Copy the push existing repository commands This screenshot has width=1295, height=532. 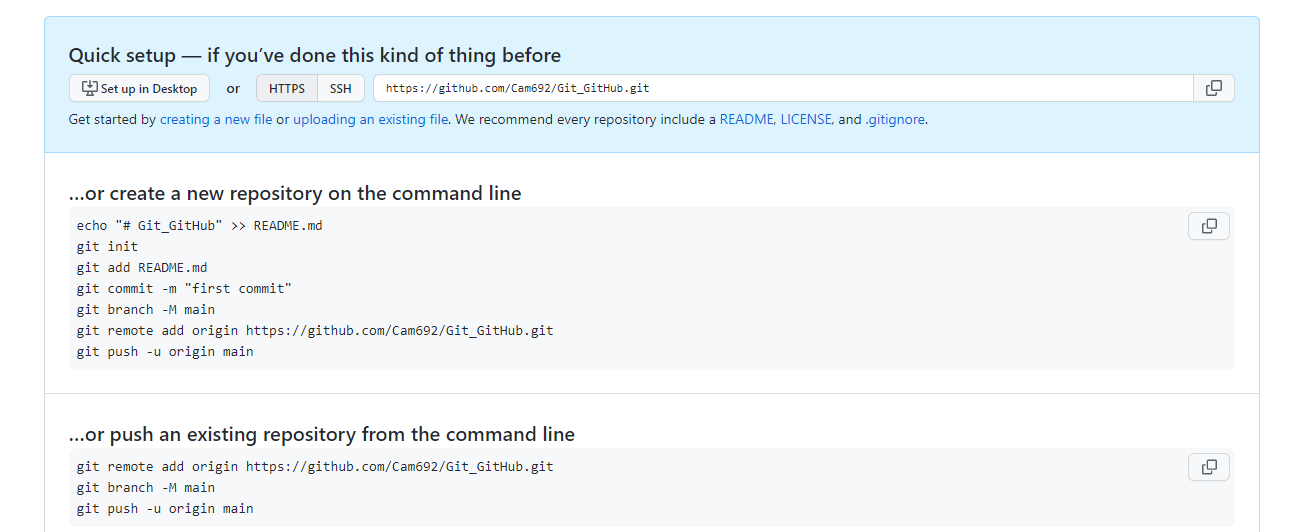pos(1208,467)
